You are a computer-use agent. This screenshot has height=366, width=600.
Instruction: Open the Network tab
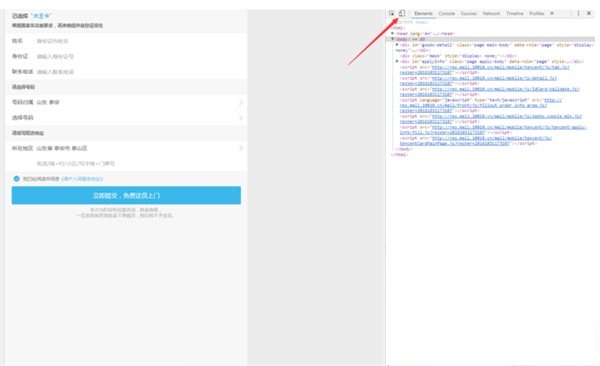tap(491, 13)
